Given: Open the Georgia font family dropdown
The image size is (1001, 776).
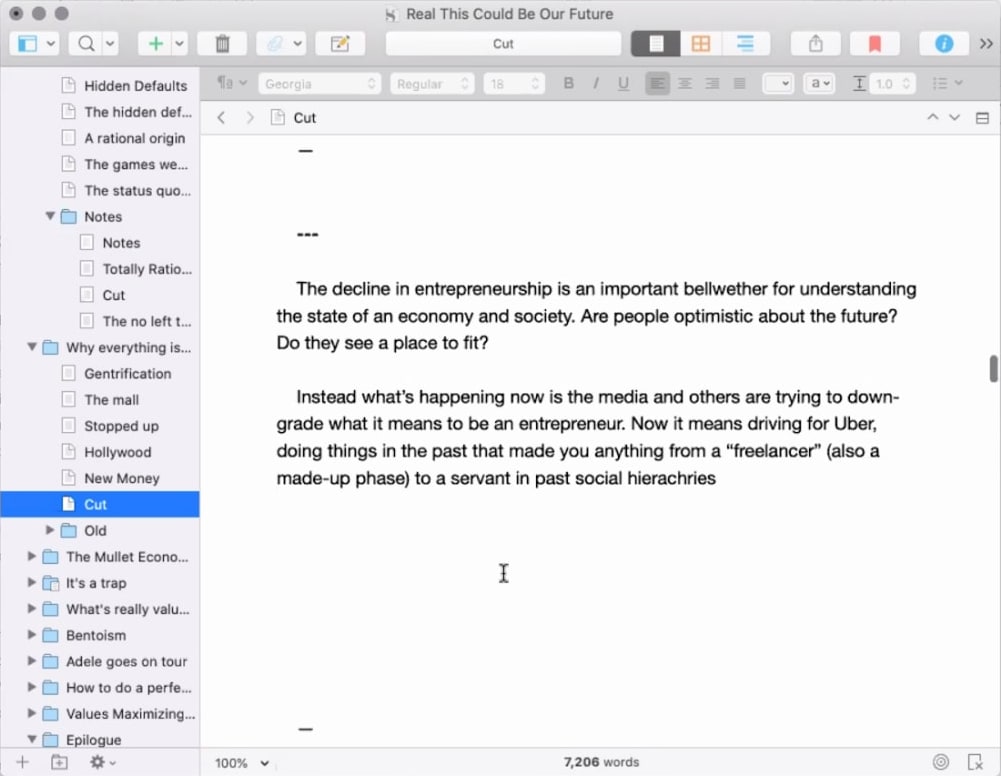Looking at the screenshot, I should pyautogui.click(x=319, y=84).
